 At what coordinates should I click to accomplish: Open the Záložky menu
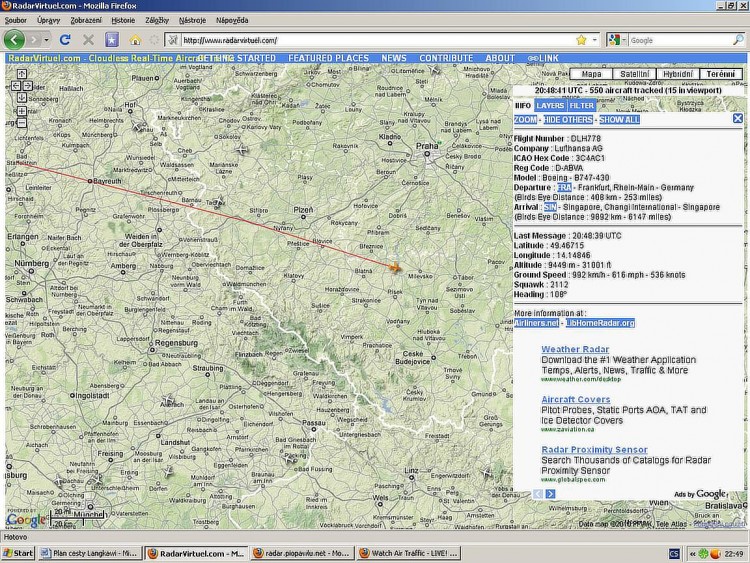(x=157, y=20)
